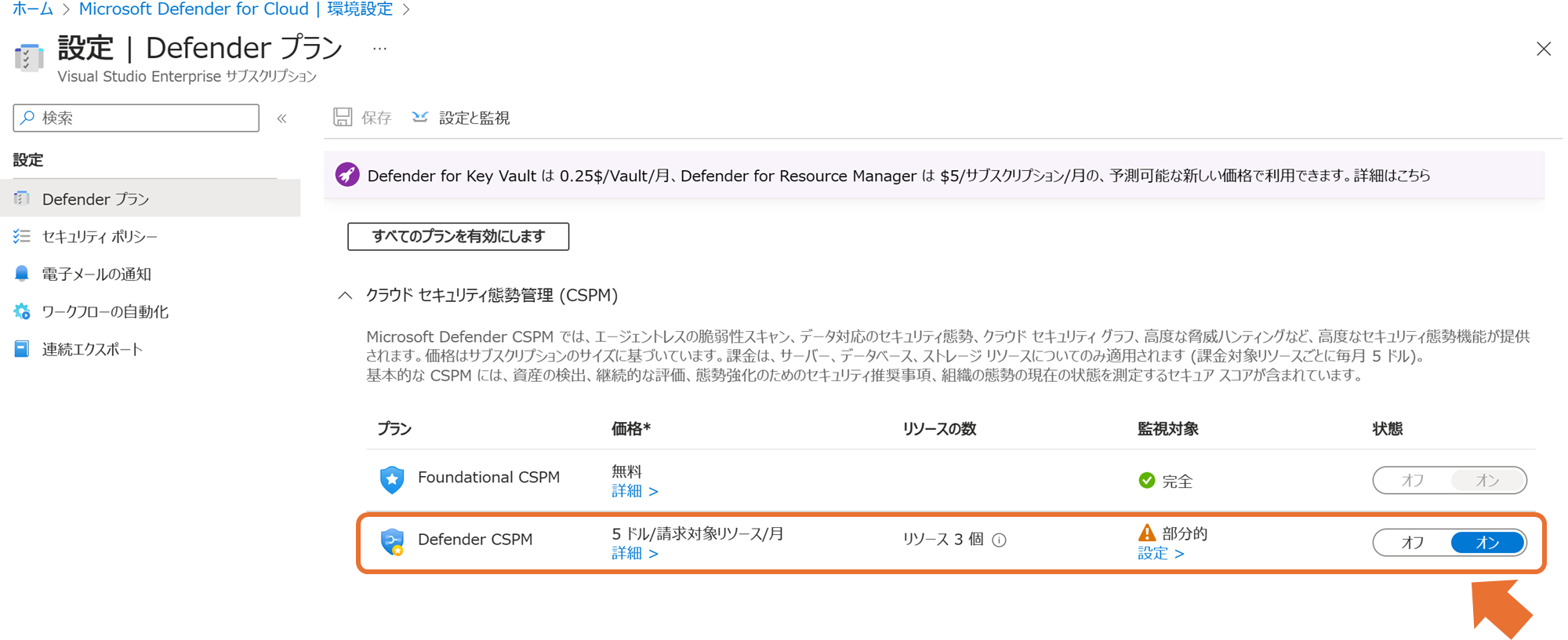The image size is (1568, 640).
Task: Open 設定と監視 settings and monitoring
Action: [474, 118]
